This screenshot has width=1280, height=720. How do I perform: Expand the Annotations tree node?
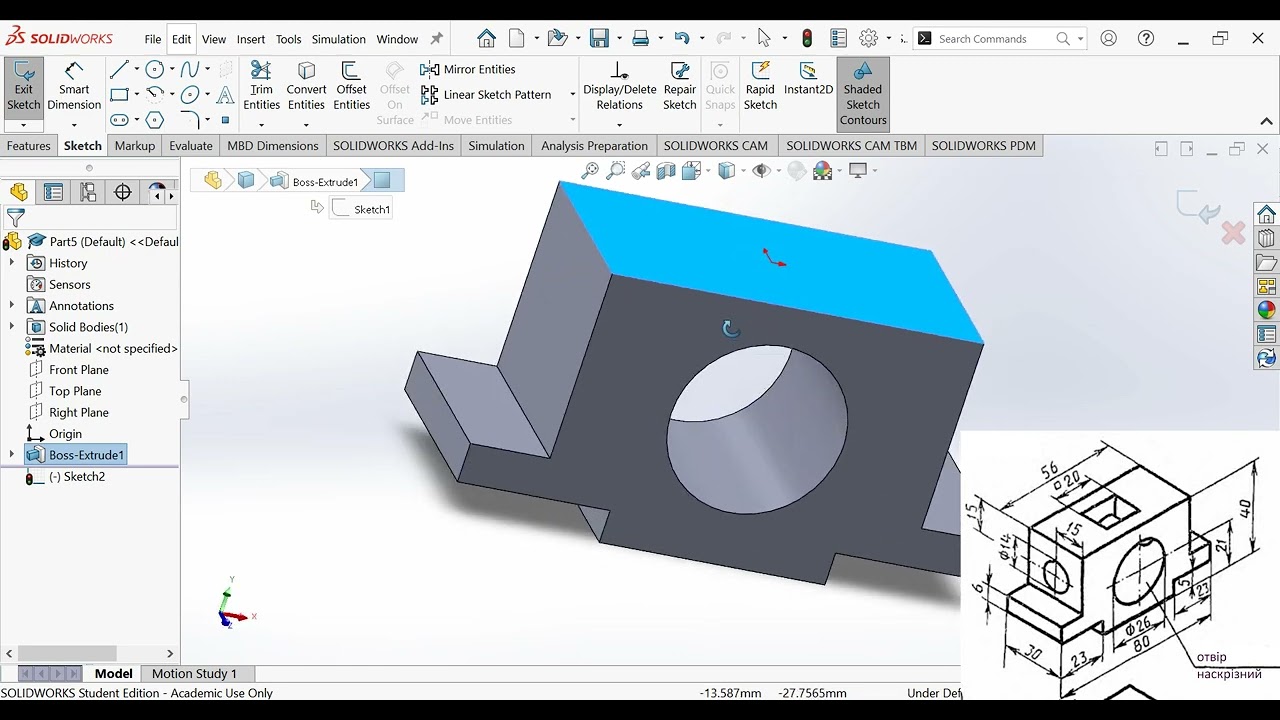[x=12, y=306]
